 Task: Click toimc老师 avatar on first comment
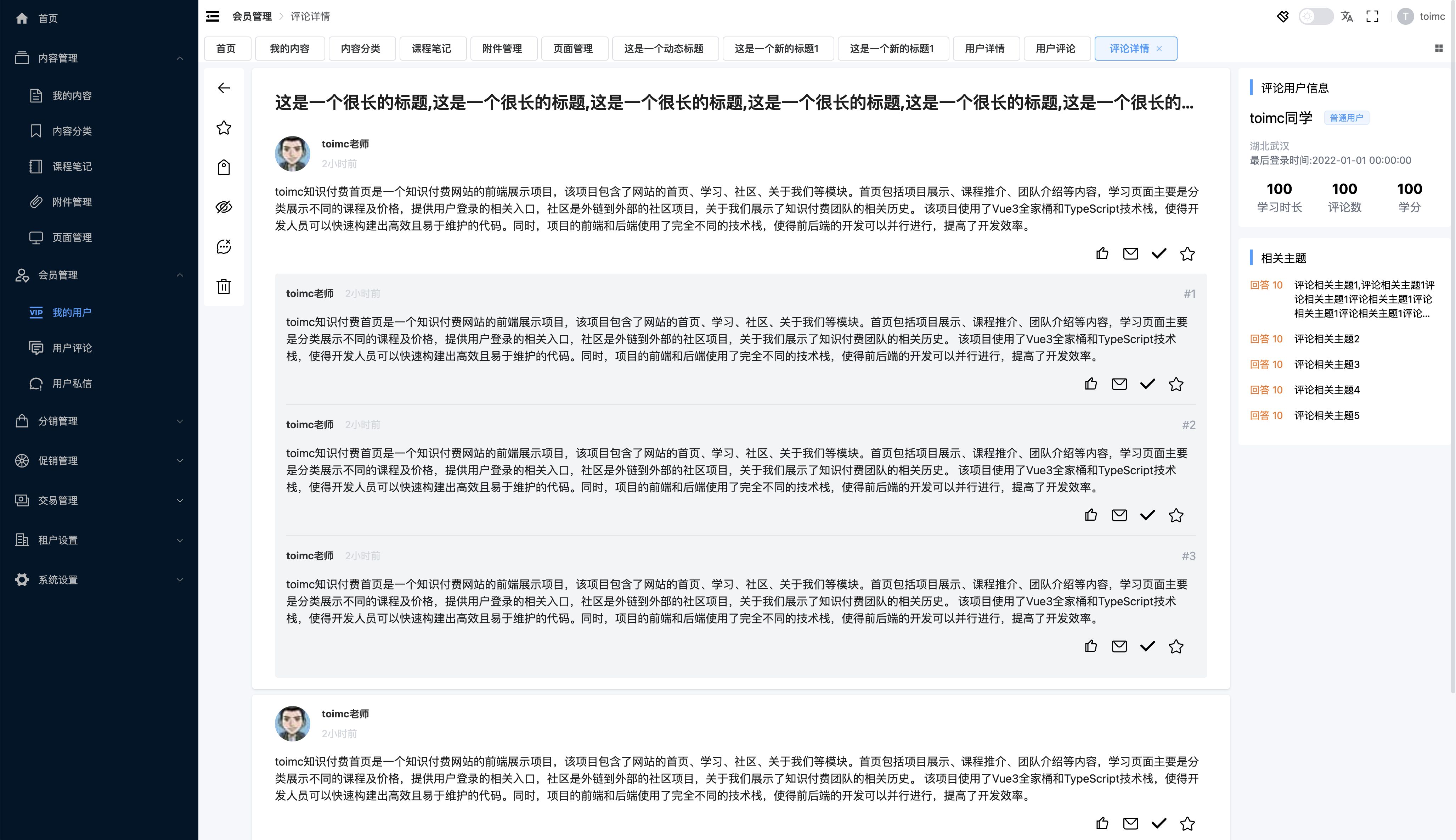(x=292, y=153)
